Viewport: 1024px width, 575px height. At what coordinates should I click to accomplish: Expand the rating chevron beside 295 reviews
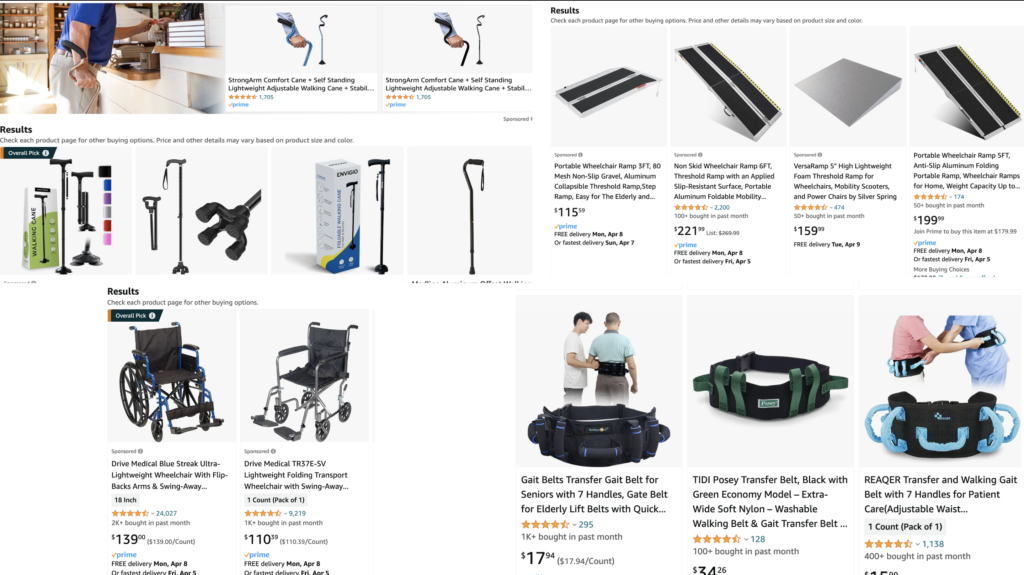coord(574,525)
